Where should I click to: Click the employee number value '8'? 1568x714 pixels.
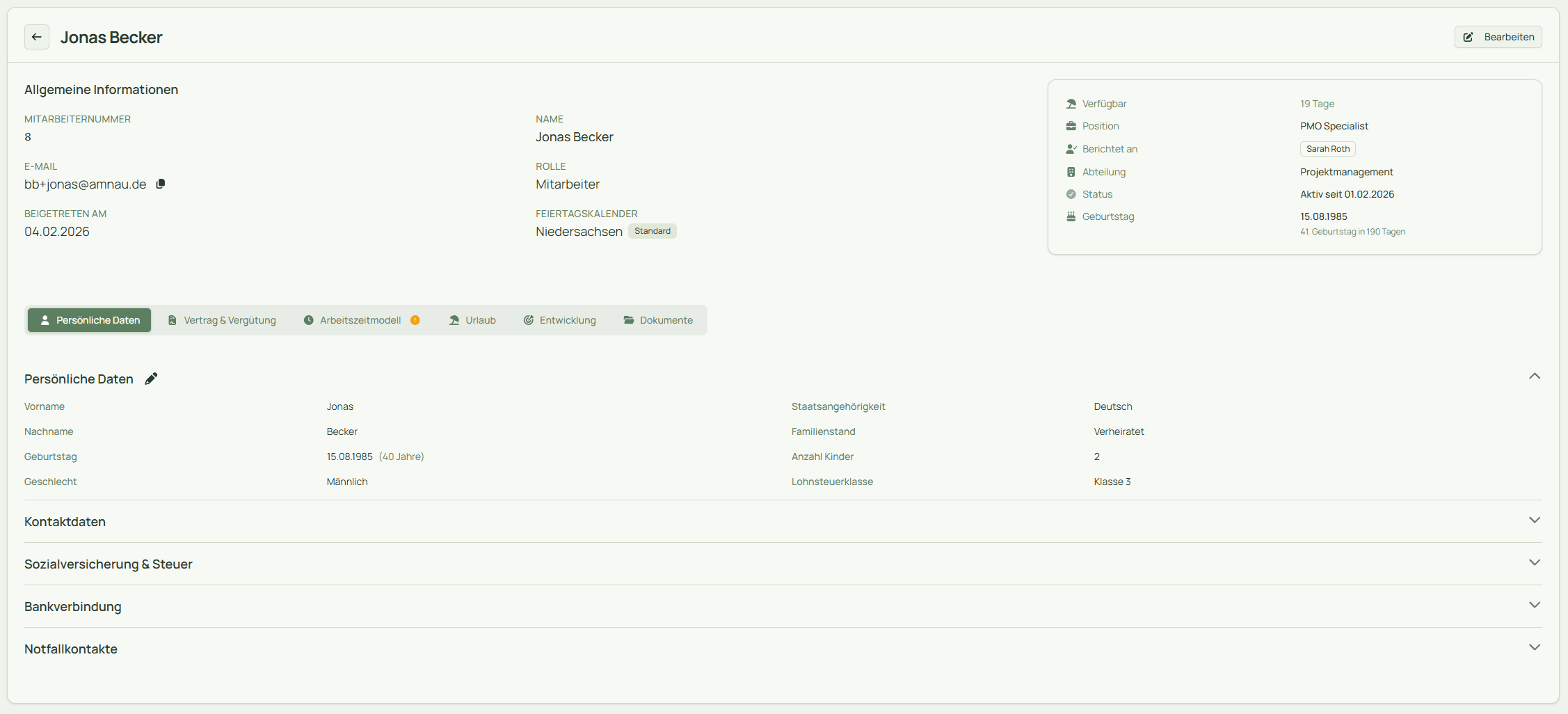28,137
